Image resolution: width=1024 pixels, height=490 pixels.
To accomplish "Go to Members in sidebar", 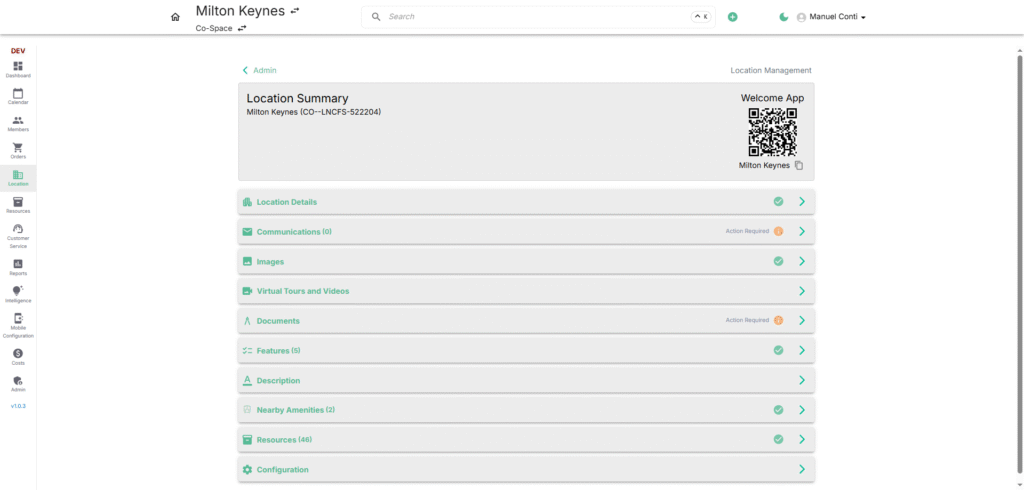I will tap(18, 123).
